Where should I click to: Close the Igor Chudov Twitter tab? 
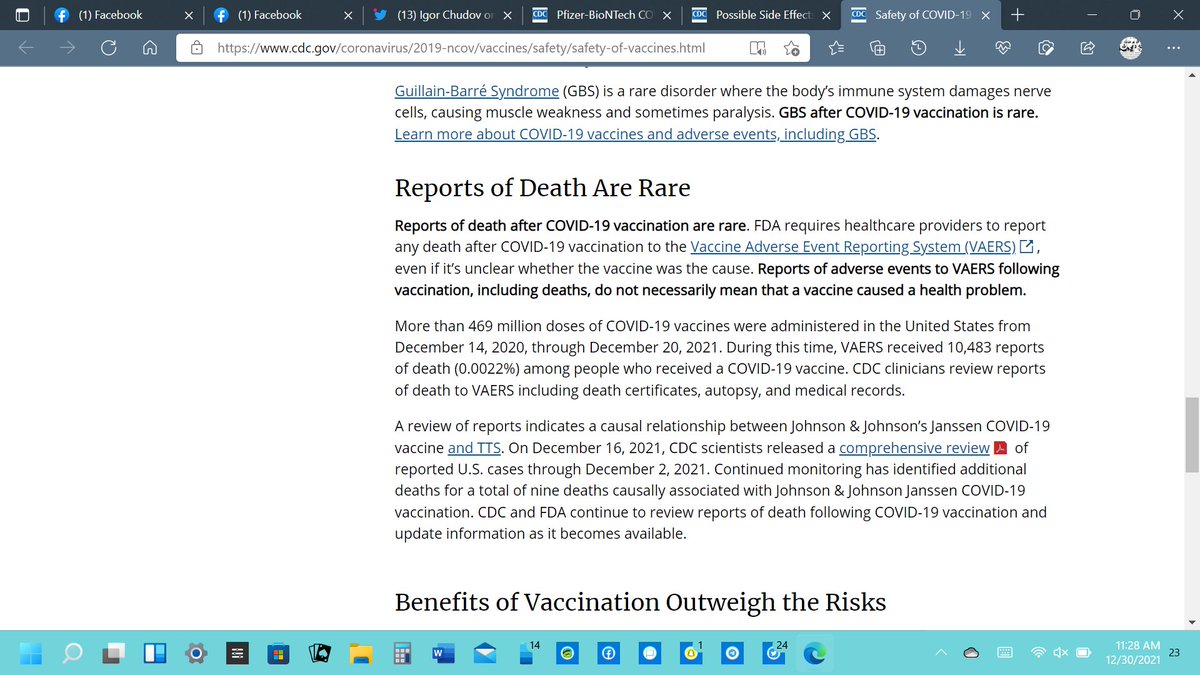pos(507,15)
